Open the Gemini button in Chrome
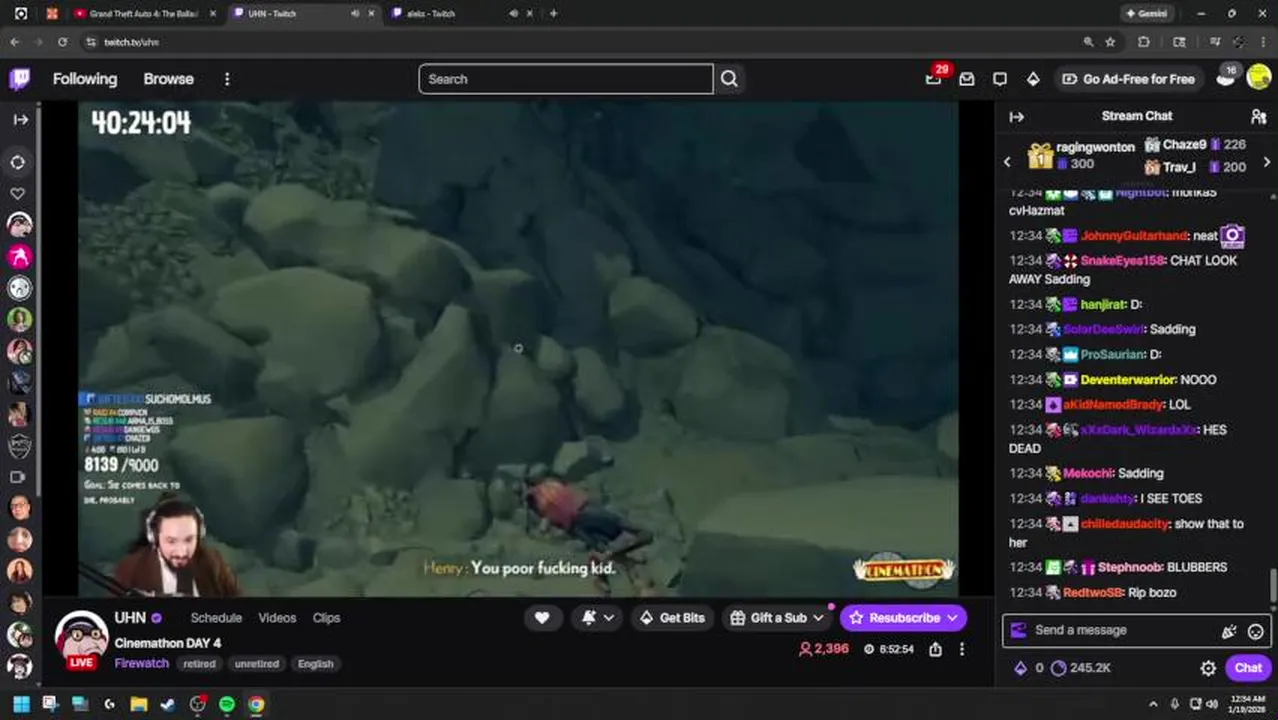The image size is (1278, 720). [x=1146, y=13]
